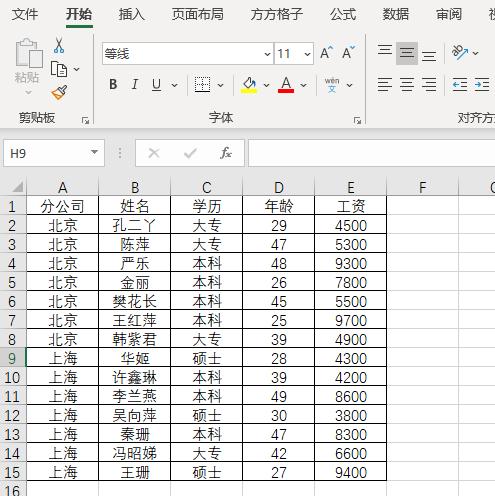Click the formula bar input field
The height and width of the screenshot is (496, 495).
coord(371,153)
